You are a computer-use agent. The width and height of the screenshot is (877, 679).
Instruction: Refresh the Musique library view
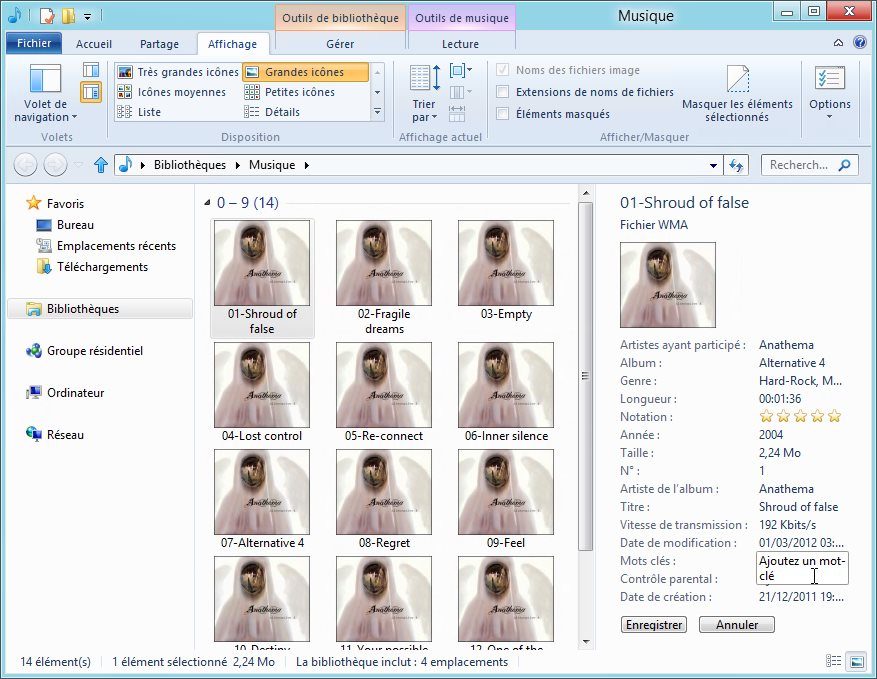(x=738, y=165)
